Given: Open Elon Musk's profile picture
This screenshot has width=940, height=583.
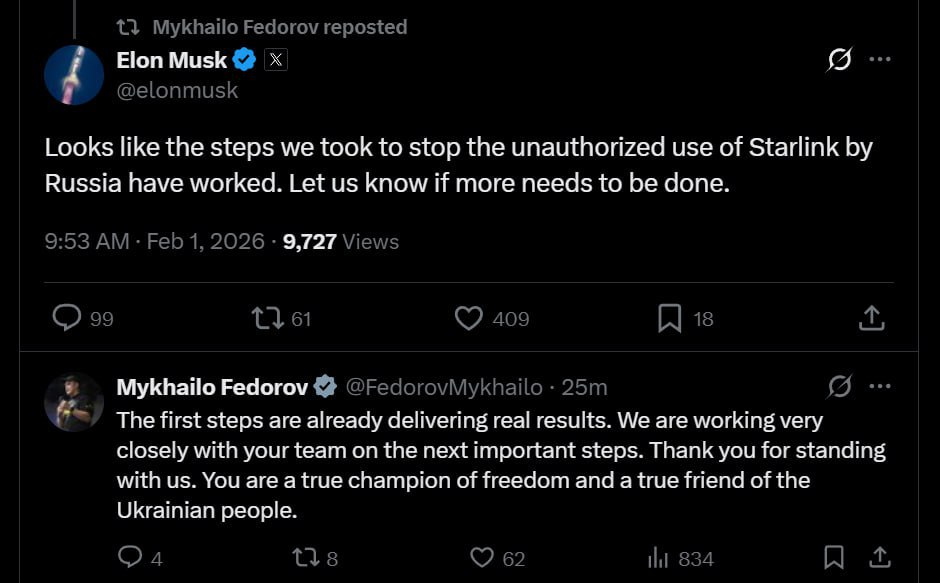Looking at the screenshot, I should coord(74,75).
